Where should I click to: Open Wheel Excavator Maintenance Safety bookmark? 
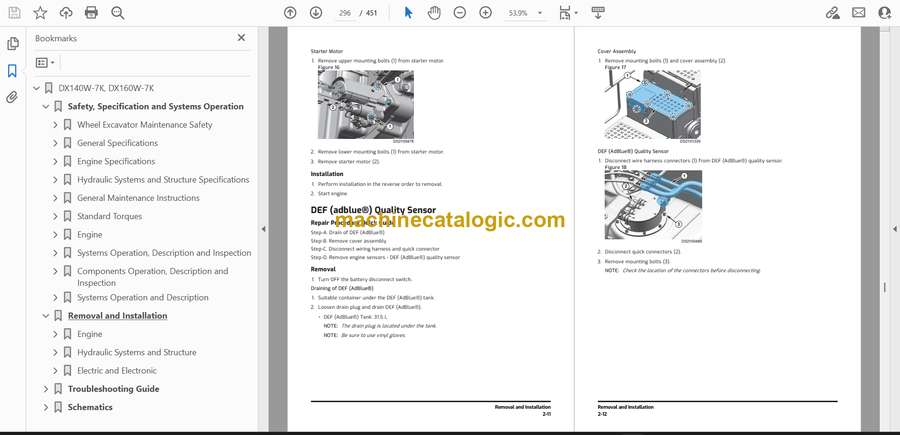[x=145, y=125]
